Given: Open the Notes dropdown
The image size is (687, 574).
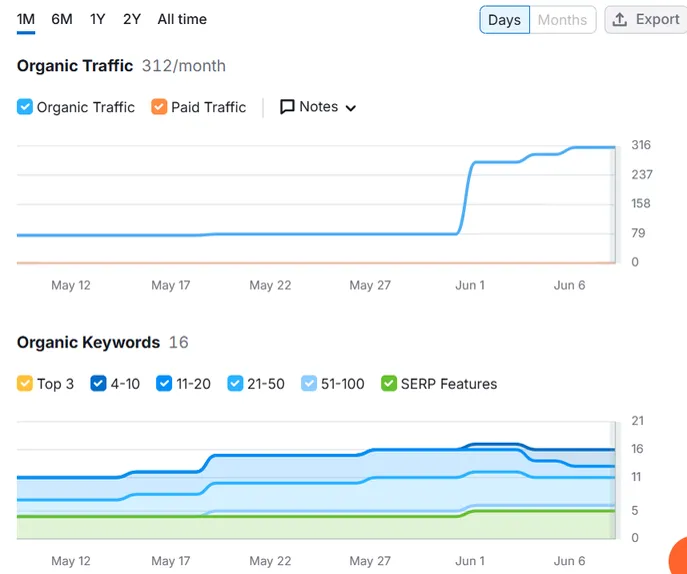Looking at the screenshot, I should (x=318, y=107).
